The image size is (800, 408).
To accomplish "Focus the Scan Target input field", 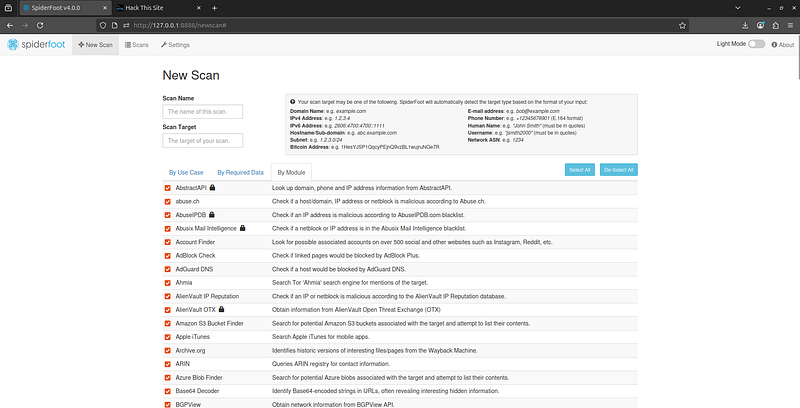I will 203,140.
